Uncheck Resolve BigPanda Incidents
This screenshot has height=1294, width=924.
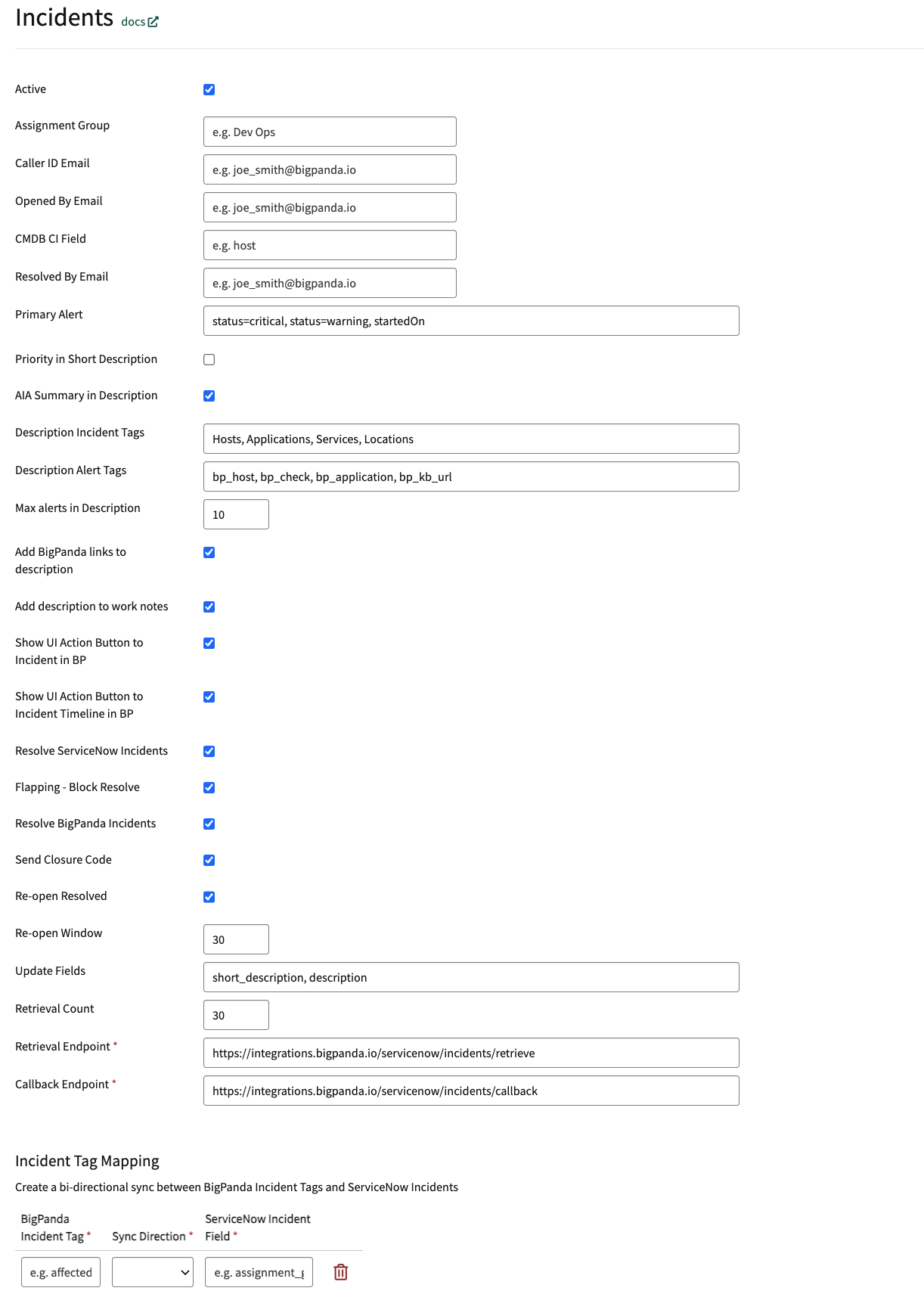click(209, 824)
